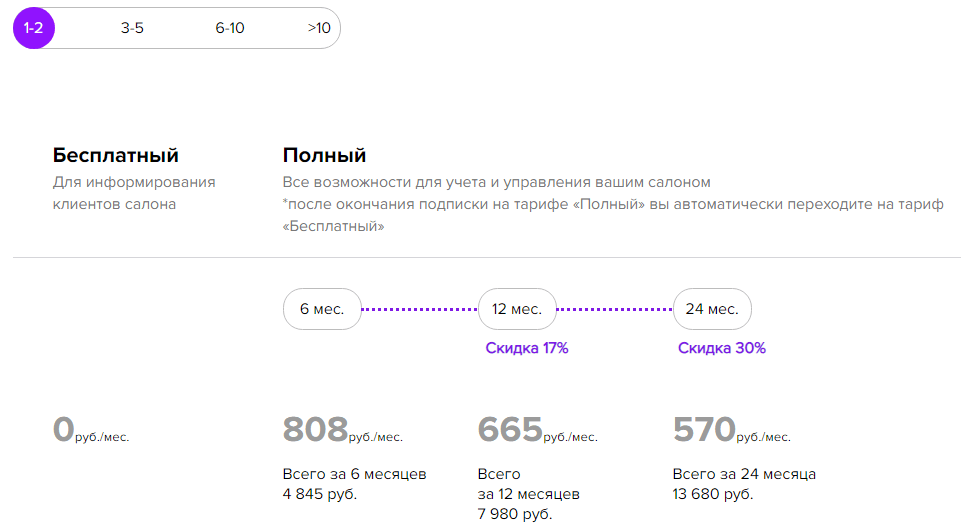Click the free plan description text
This screenshot has height=526, width=961.
134,193
